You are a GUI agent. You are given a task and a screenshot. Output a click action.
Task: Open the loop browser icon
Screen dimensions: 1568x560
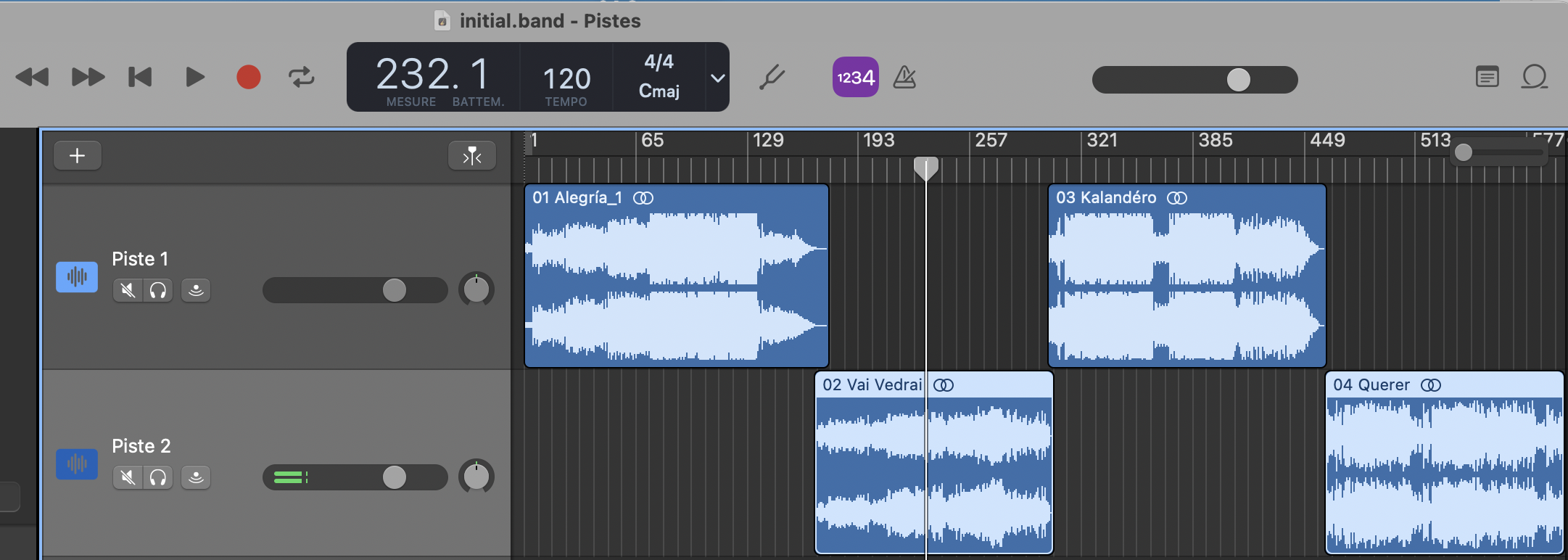pyautogui.click(x=1535, y=77)
